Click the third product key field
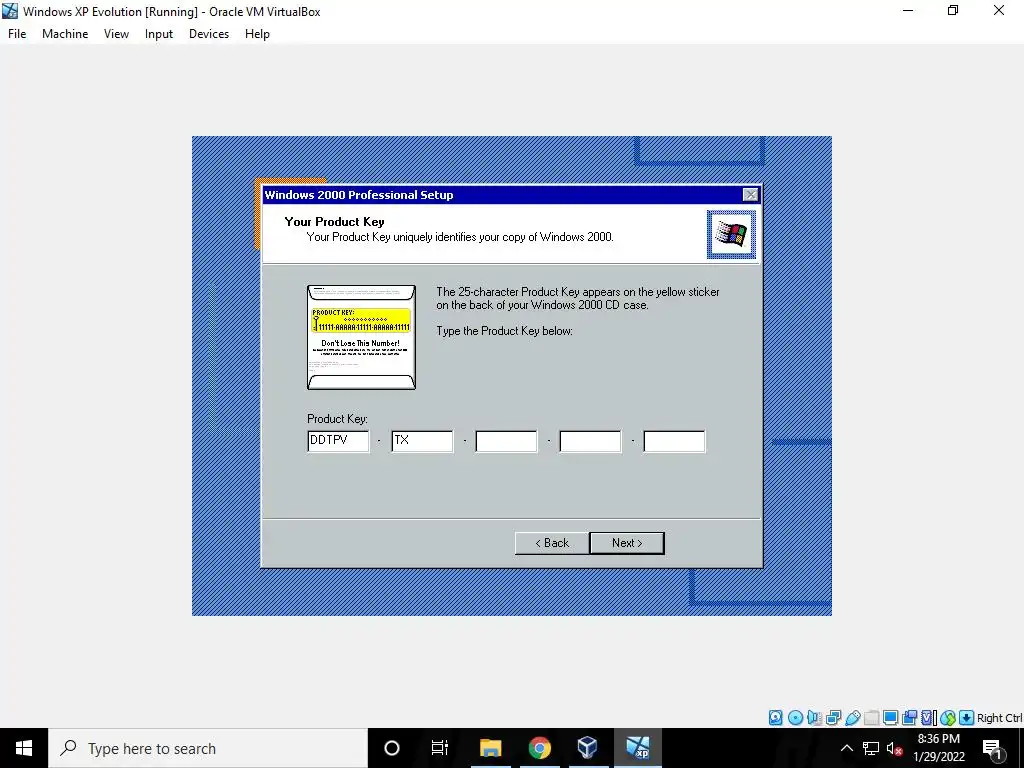This screenshot has height=768, width=1024. (506, 441)
